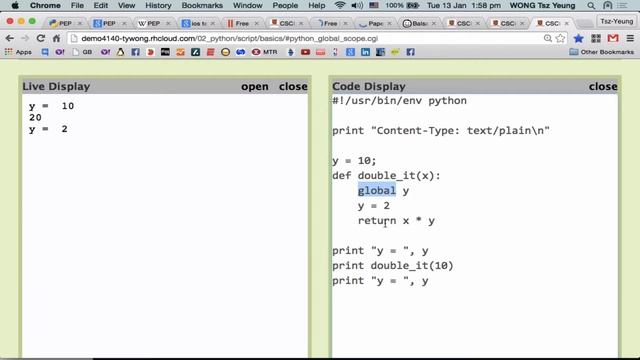Click the volume icon in the menu bar
Image resolution: width=640 pixels, height=360 pixels.
357,6
